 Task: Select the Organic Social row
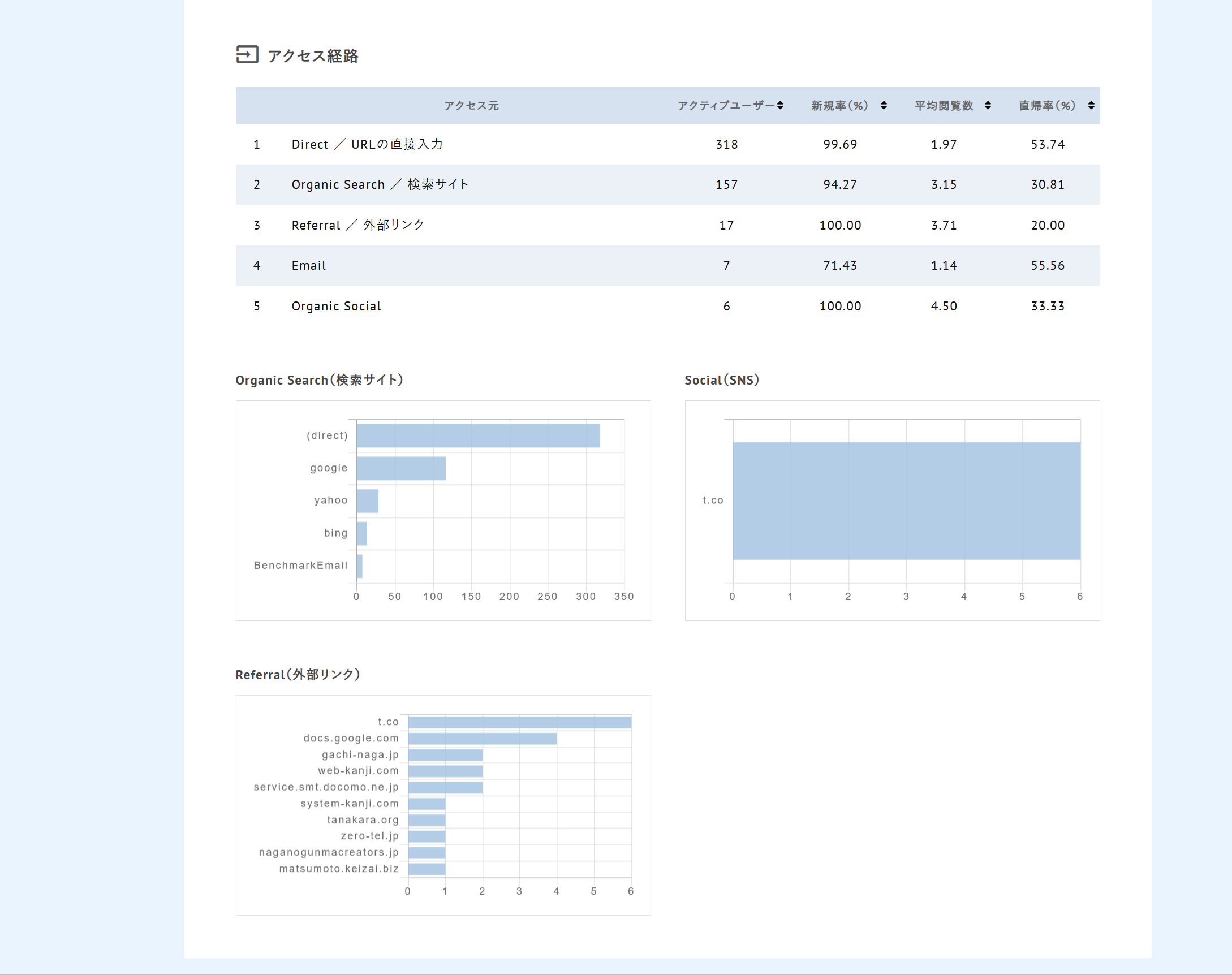coord(336,307)
